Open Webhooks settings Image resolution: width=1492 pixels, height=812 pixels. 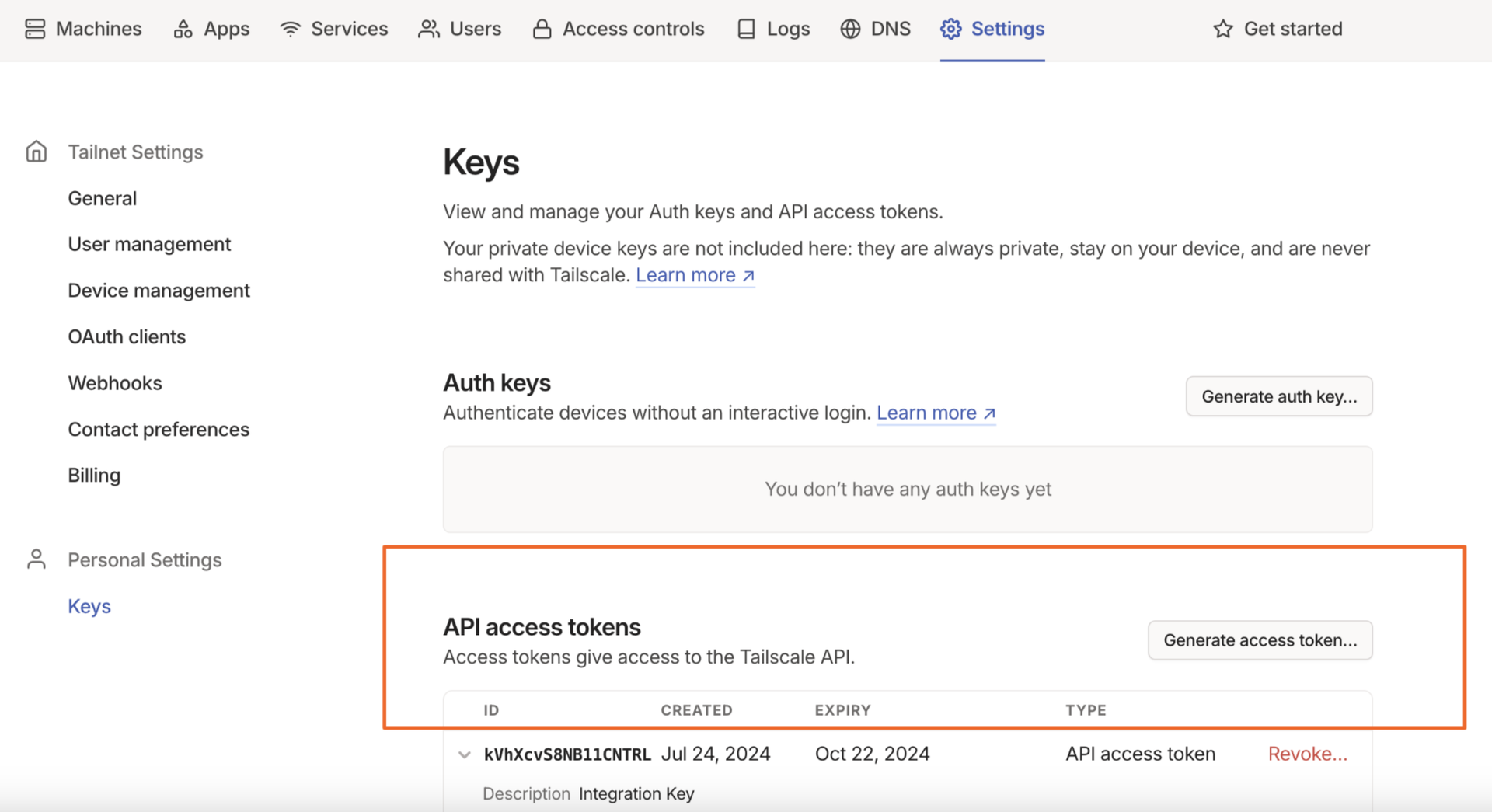click(115, 383)
